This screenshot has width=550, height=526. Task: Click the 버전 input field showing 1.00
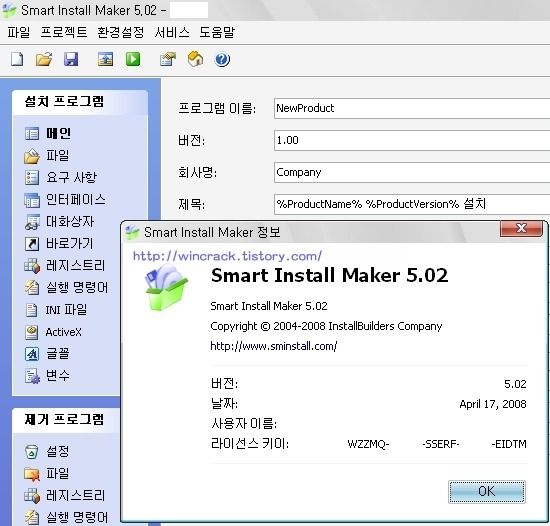pos(412,140)
